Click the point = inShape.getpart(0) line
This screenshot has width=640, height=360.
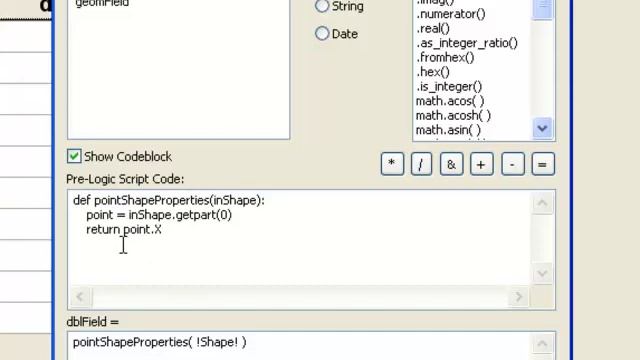(x=159, y=215)
